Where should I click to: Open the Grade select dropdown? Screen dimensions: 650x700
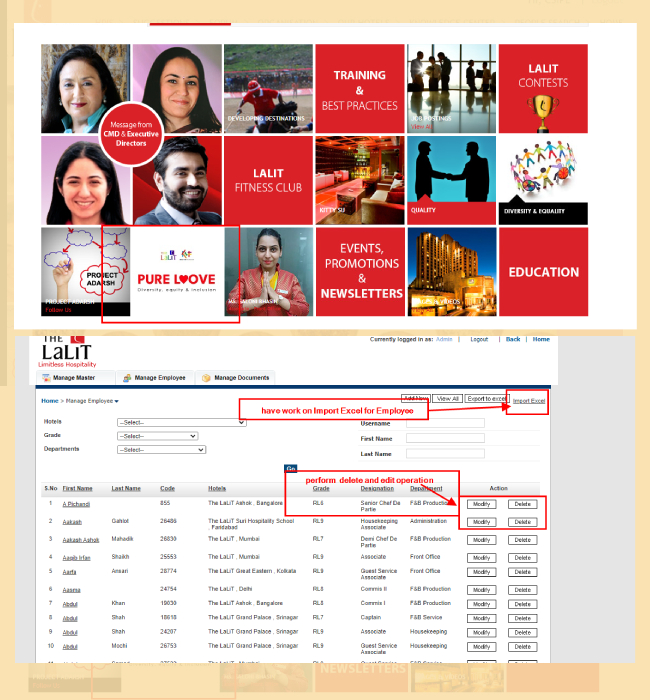[x=158, y=436]
